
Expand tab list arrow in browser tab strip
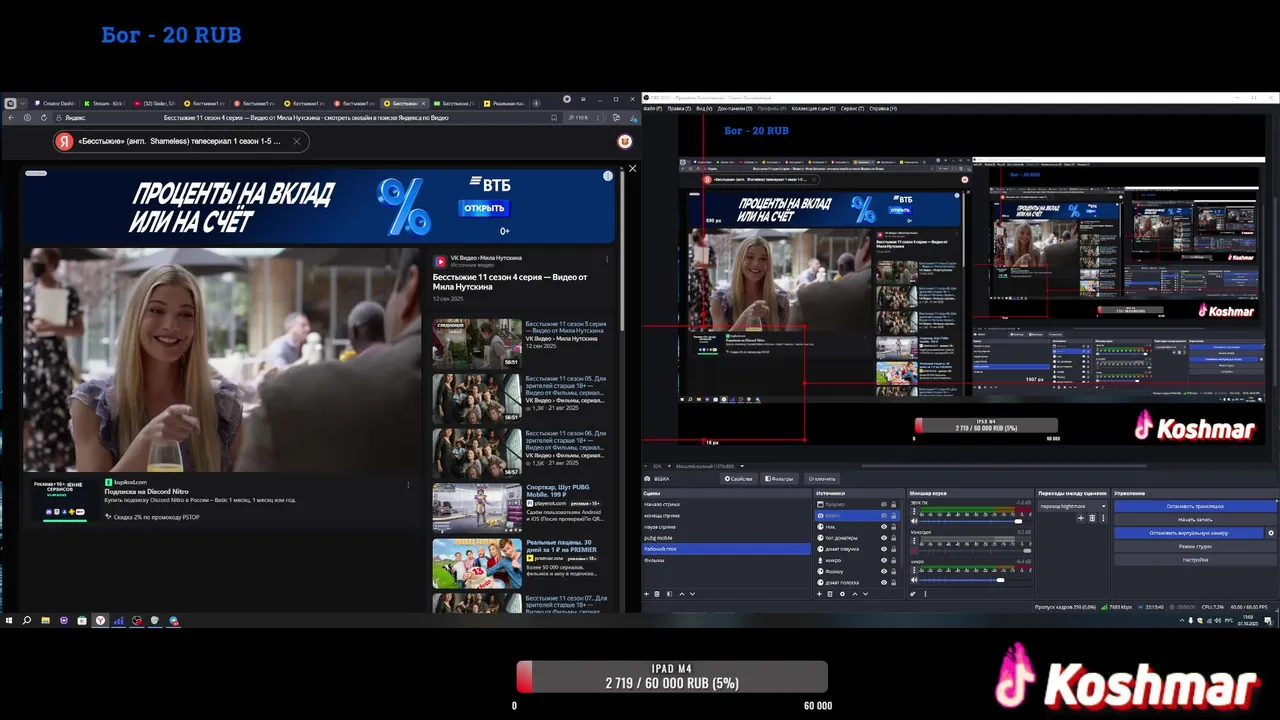coord(22,103)
